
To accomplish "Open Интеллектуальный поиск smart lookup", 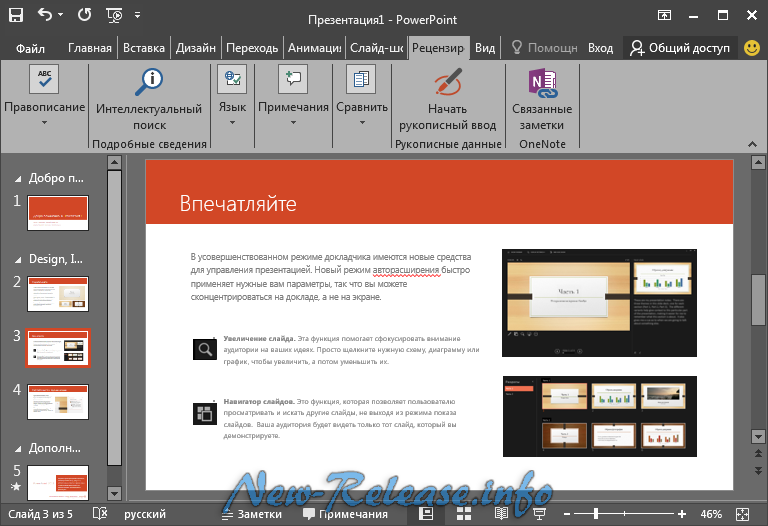I will coord(149,80).
